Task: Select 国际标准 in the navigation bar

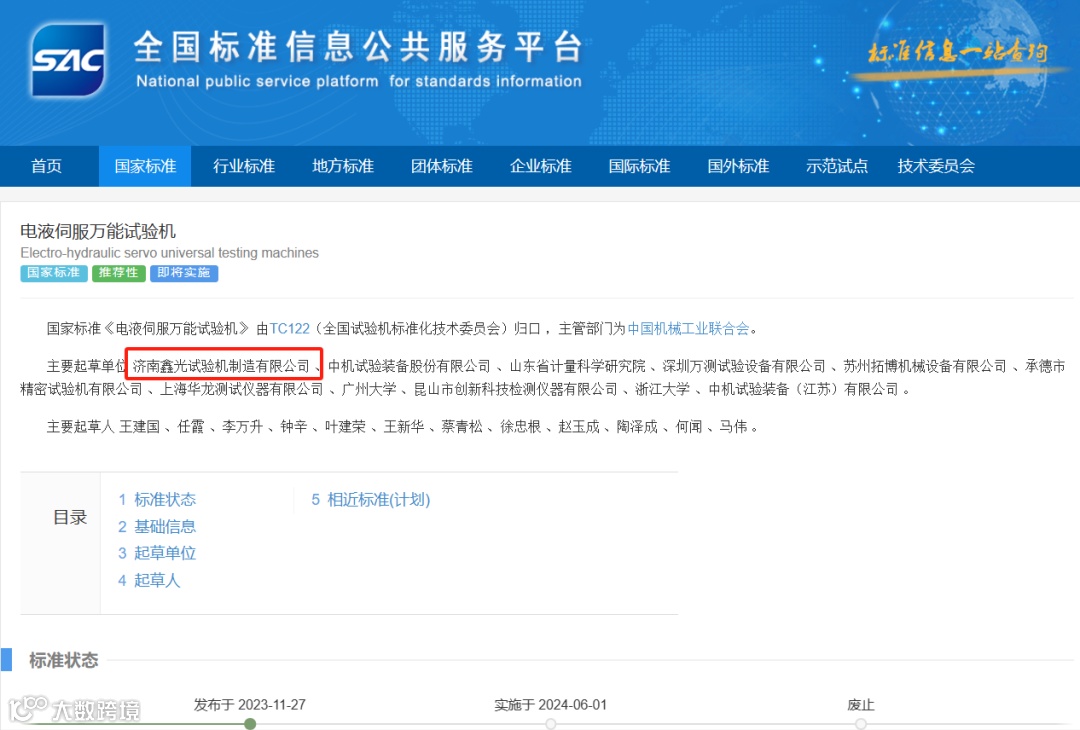Action: [x=639, y=166]
